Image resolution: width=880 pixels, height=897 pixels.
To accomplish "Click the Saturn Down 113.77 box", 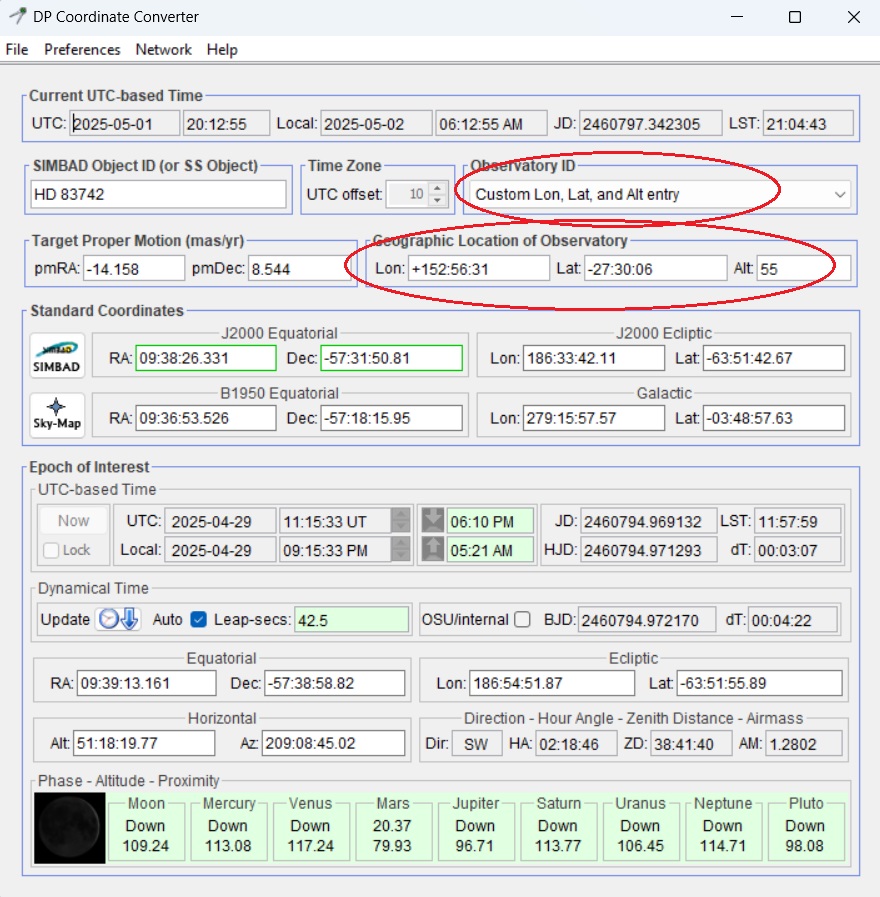I will 558,831.
